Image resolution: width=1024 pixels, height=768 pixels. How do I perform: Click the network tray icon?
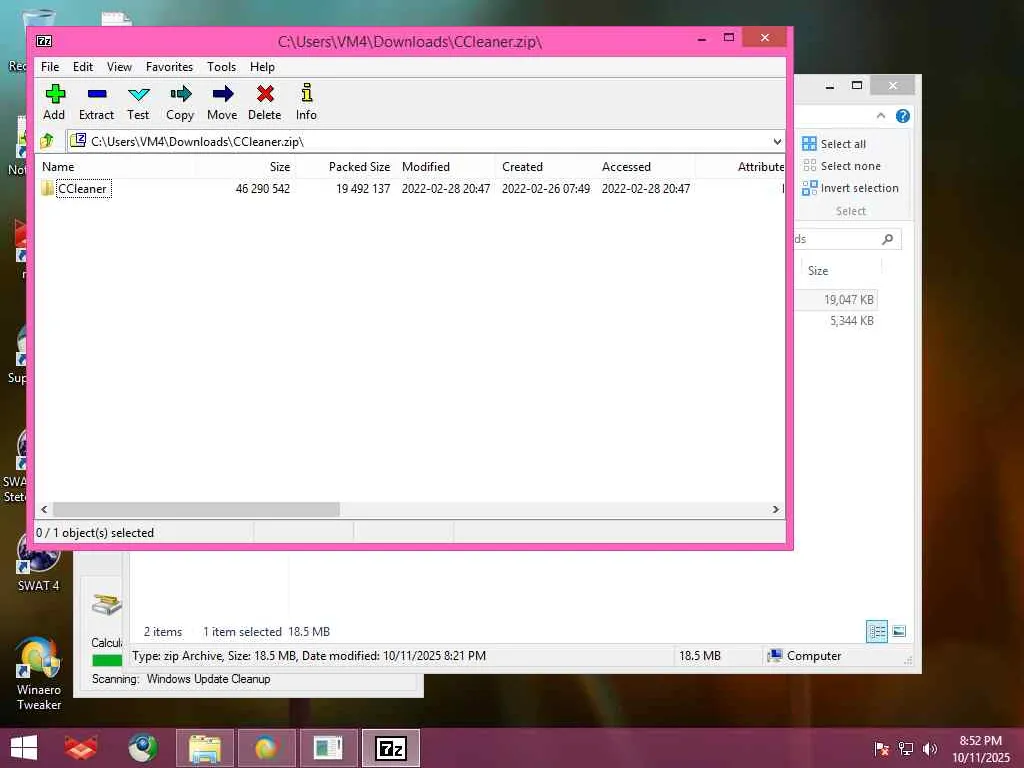906,748
